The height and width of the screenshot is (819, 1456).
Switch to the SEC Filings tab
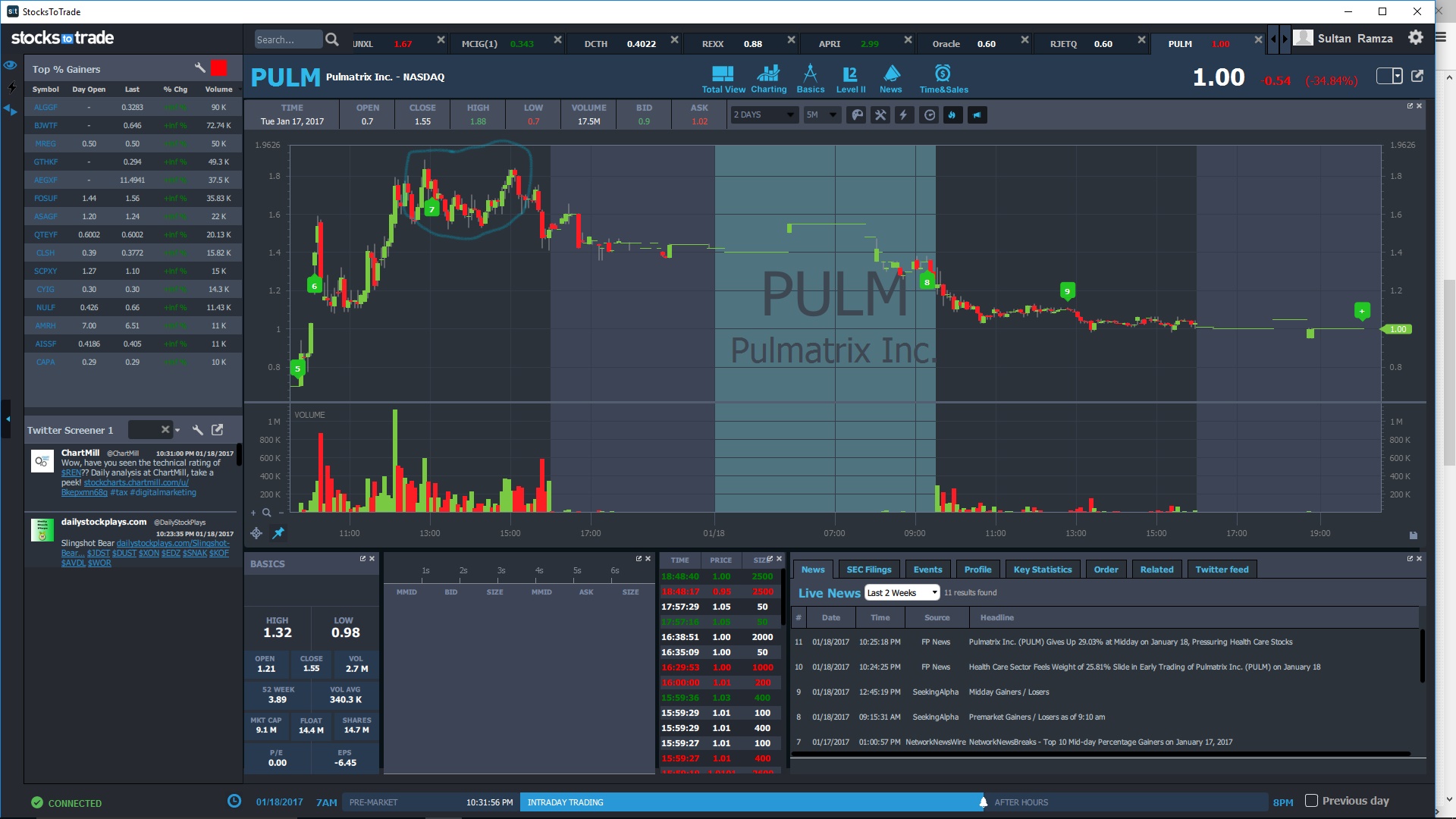pos(868,570)
